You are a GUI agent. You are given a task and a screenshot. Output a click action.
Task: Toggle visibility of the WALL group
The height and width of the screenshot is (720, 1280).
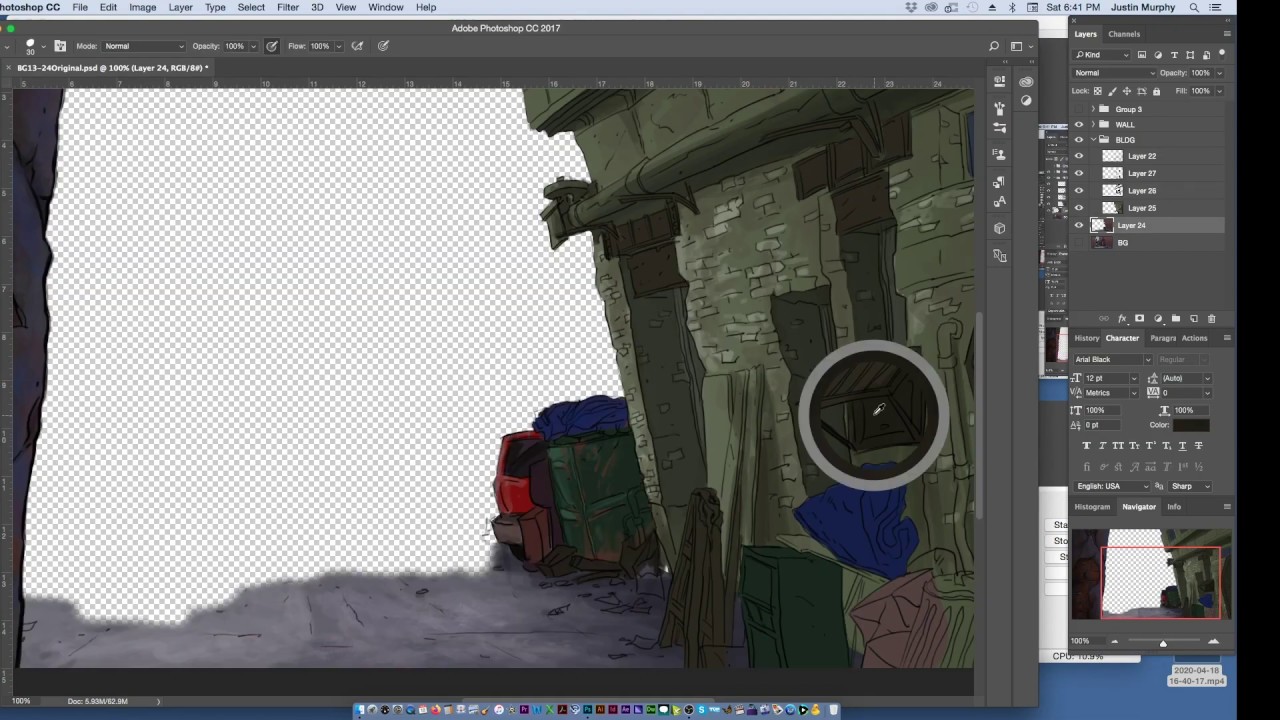[x=1078, y=125]
